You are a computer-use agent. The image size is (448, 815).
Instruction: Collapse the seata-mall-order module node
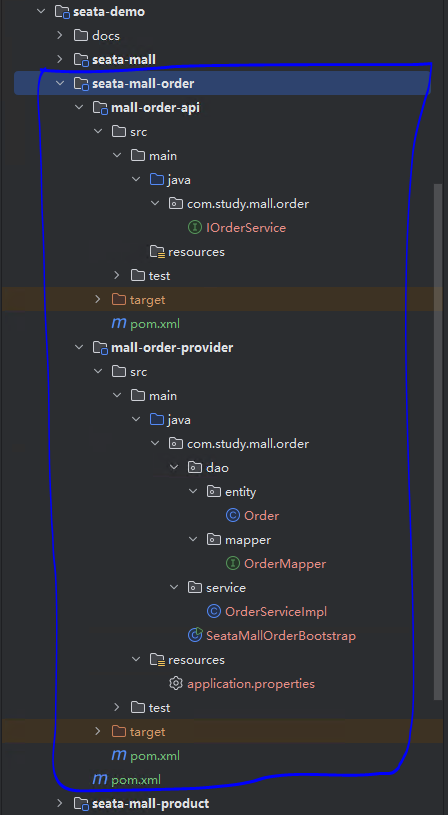60,83
